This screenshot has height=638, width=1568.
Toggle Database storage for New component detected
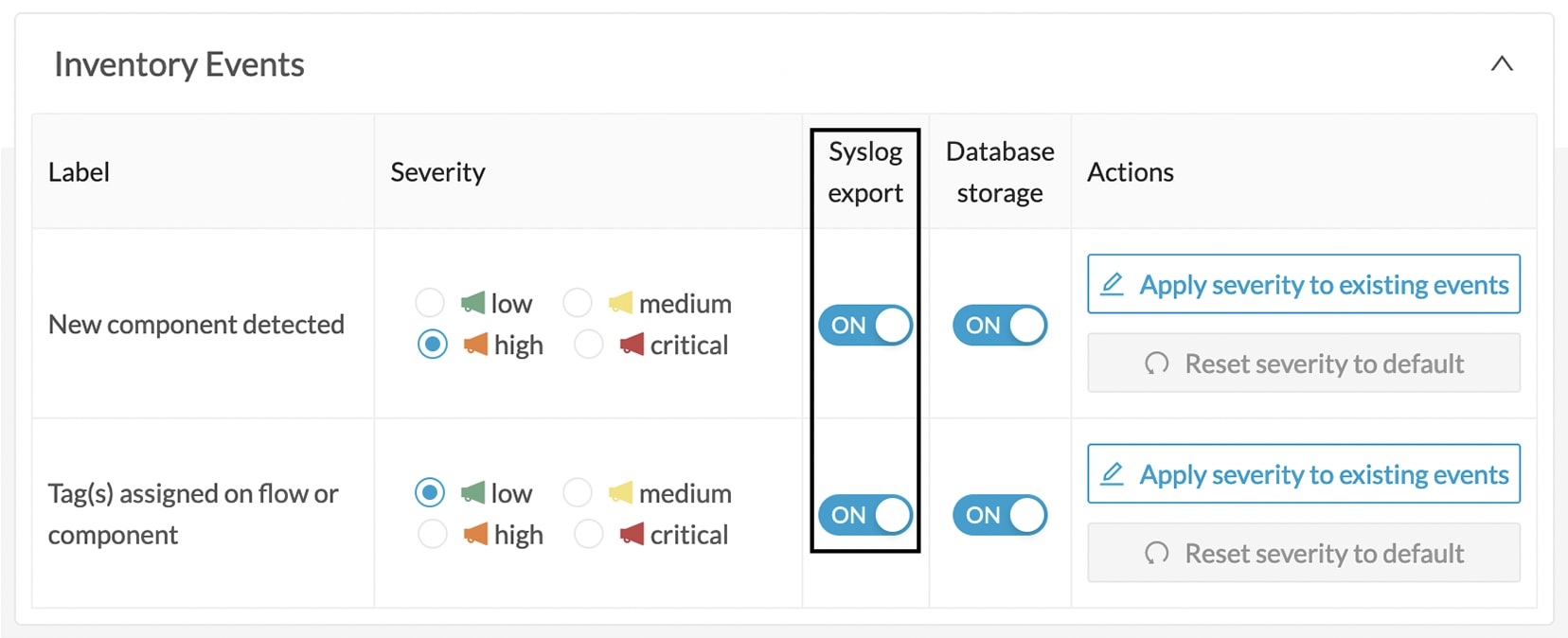click(999, 325)
